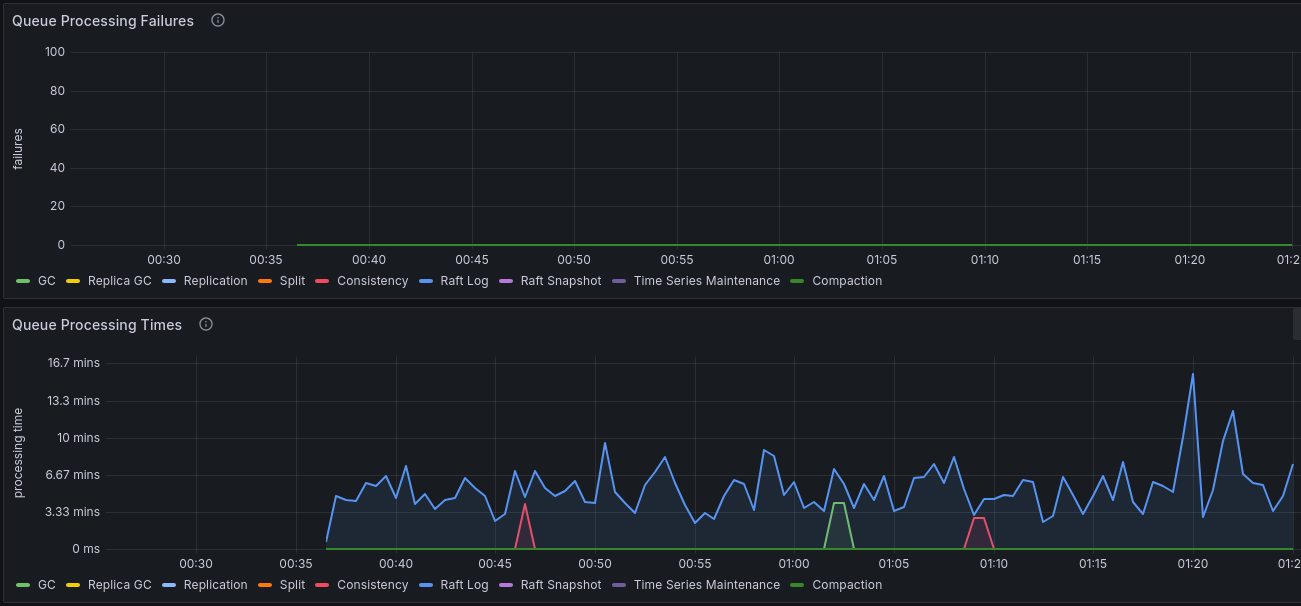
Task: Open the Queue Processing Failures panel title menu
Action: coord(103,21)
